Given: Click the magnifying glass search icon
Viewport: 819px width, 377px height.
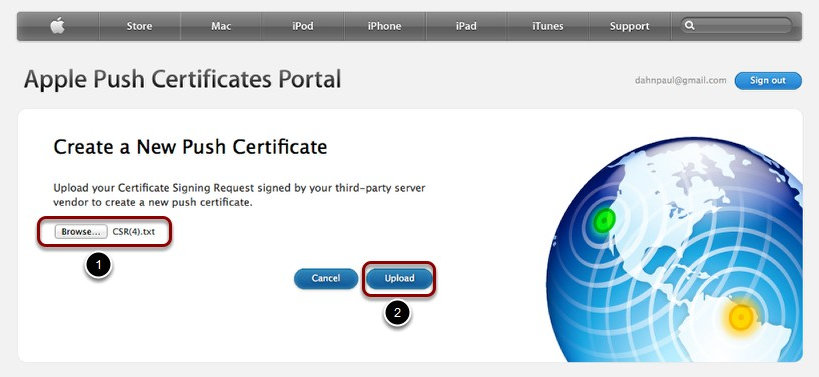Looking at the screenshot, I should point(689,26).
